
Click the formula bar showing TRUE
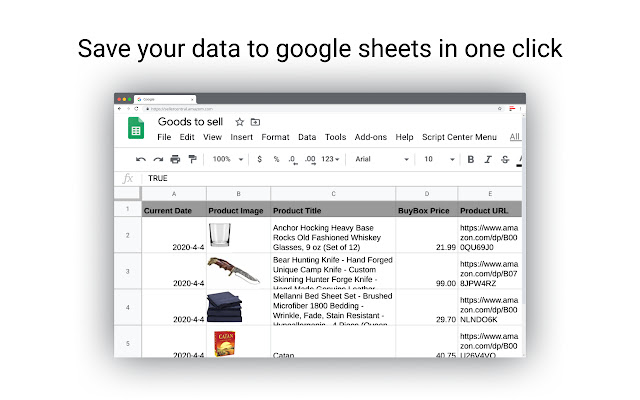pos(330,178)
